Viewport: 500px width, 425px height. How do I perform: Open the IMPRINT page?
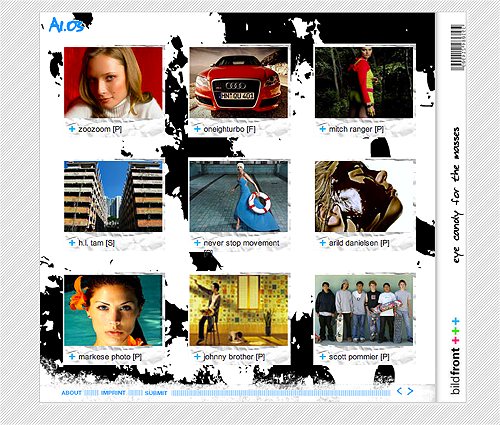click(113, 393)
